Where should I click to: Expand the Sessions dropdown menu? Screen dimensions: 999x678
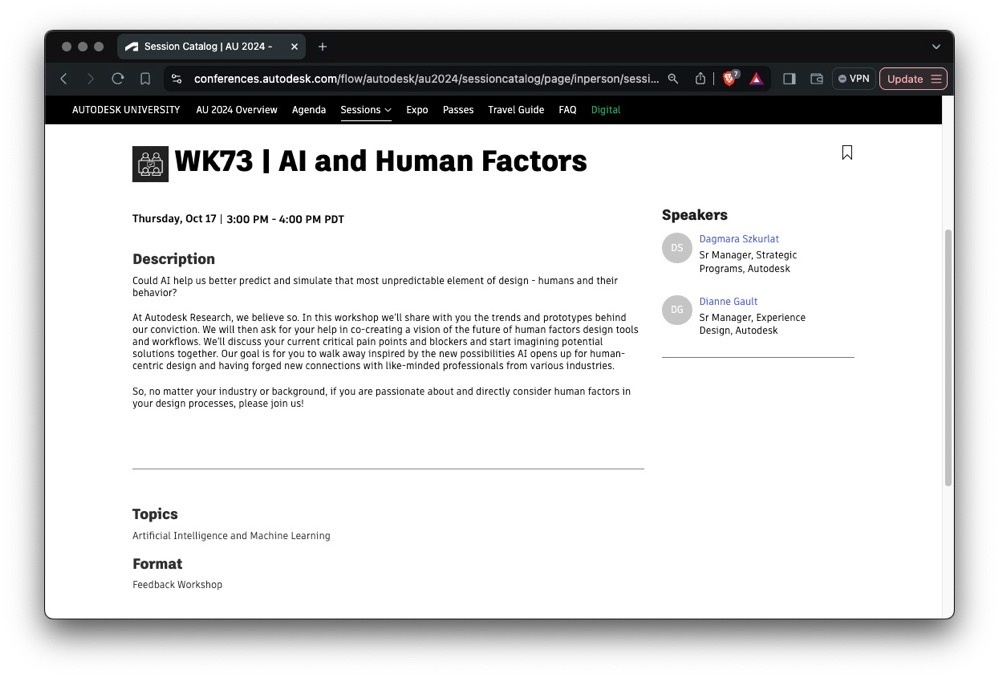[x=366, y=110]
